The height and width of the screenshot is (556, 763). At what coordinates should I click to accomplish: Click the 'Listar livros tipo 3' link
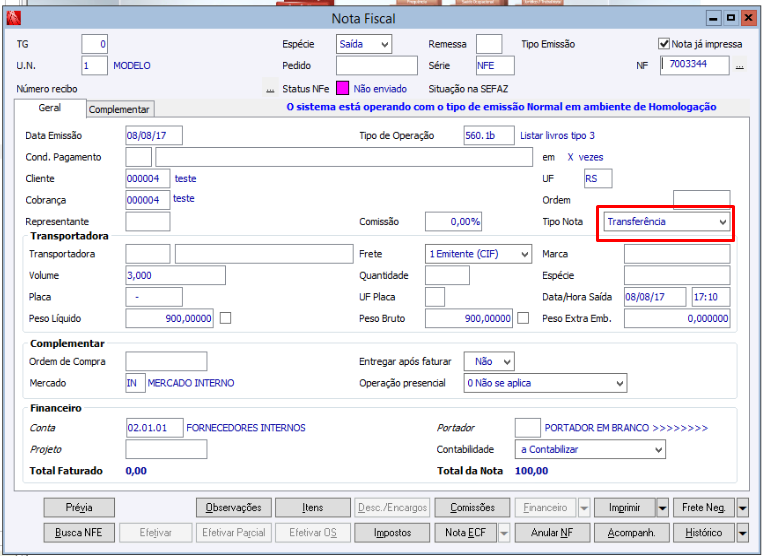557,136
